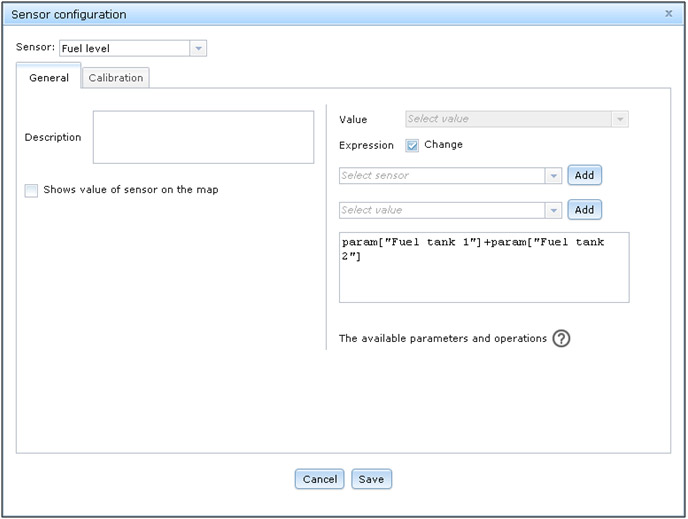The height and width of the screenshot is (519, 688).
Task: Toggle the Expression Change checkbox
Action: click(412, 145)
